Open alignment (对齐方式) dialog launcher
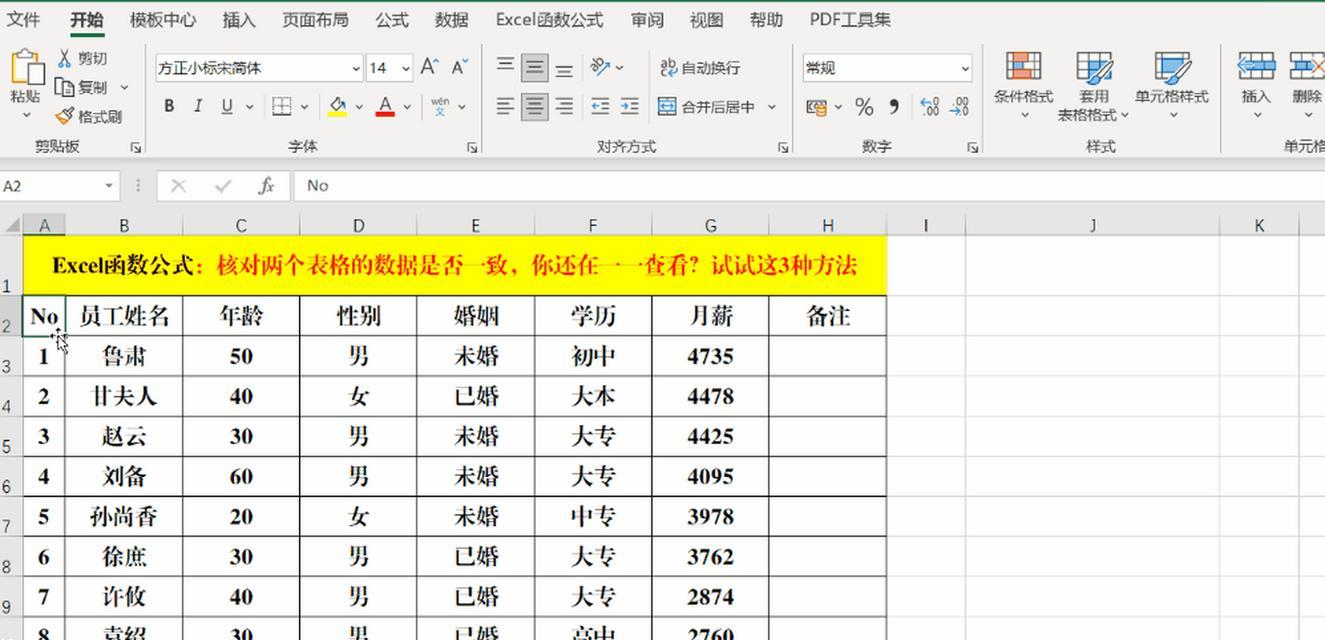 coord(783,147)
